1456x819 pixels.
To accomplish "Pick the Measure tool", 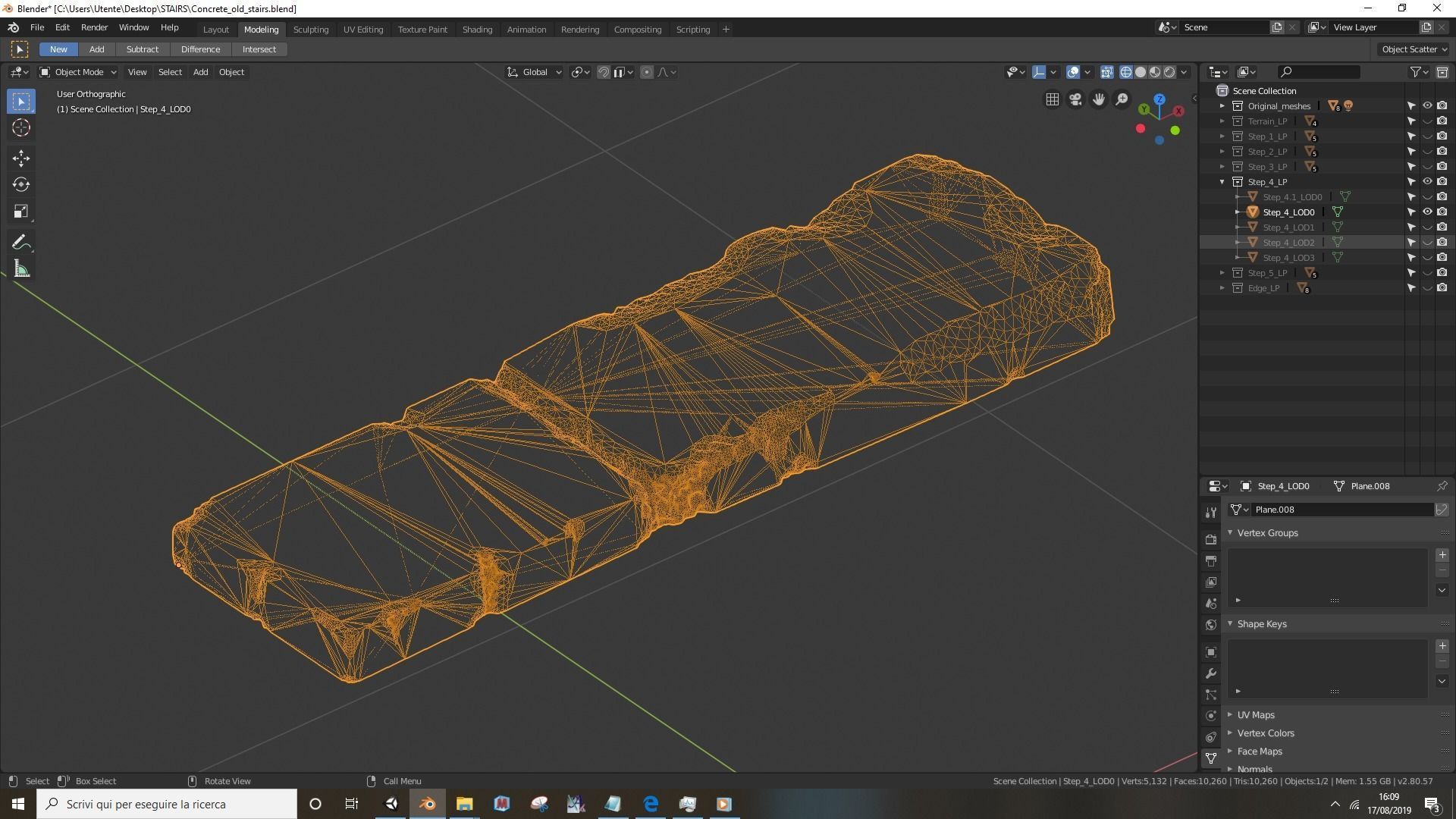I will (x=21, y=269).
